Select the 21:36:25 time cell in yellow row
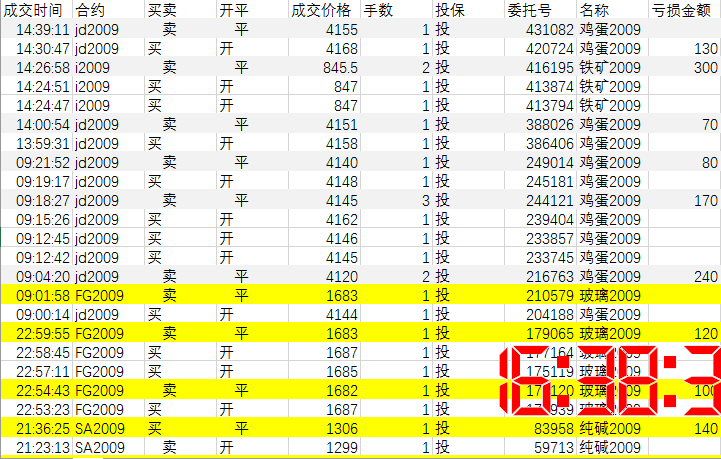Screen dimensions: 721x459 [x=42, y=428]
